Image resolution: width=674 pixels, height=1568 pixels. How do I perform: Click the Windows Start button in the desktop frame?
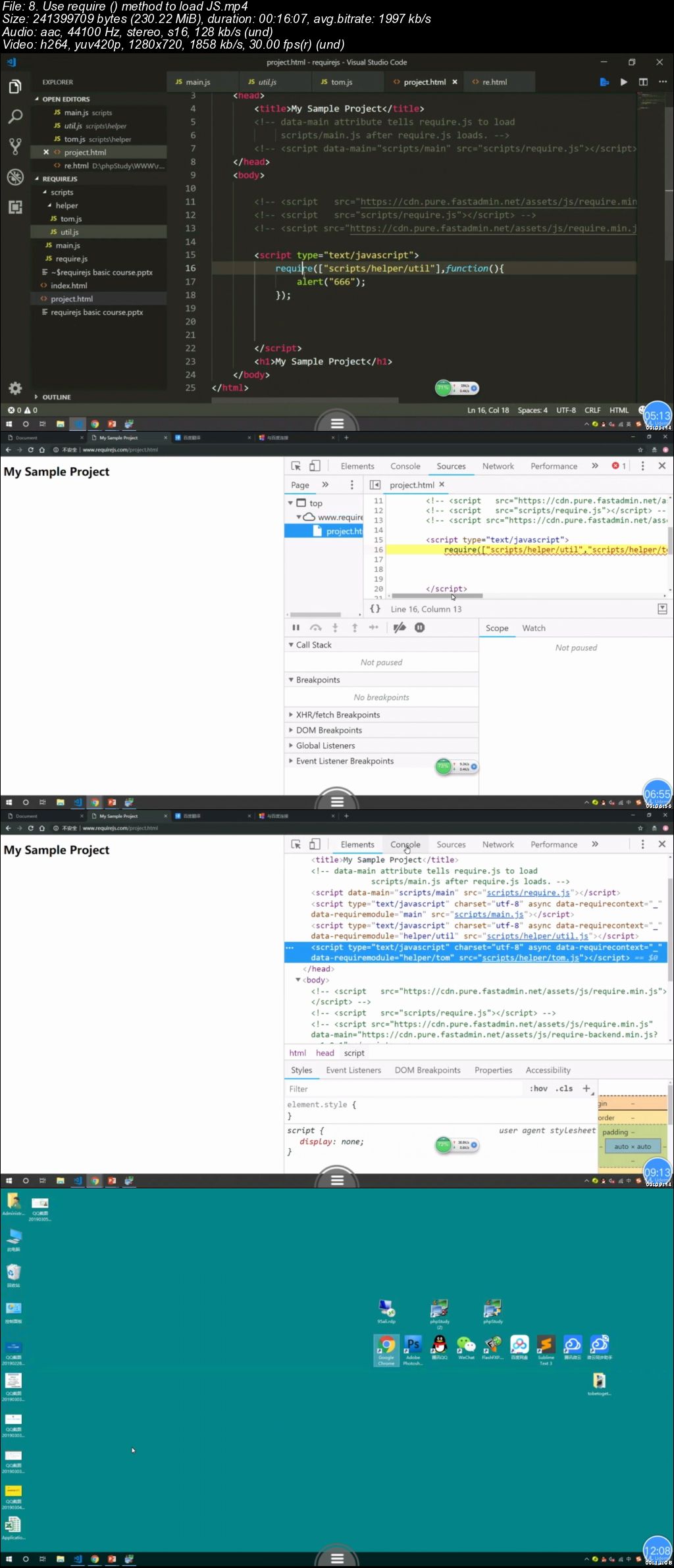(x=9, y=1559)
